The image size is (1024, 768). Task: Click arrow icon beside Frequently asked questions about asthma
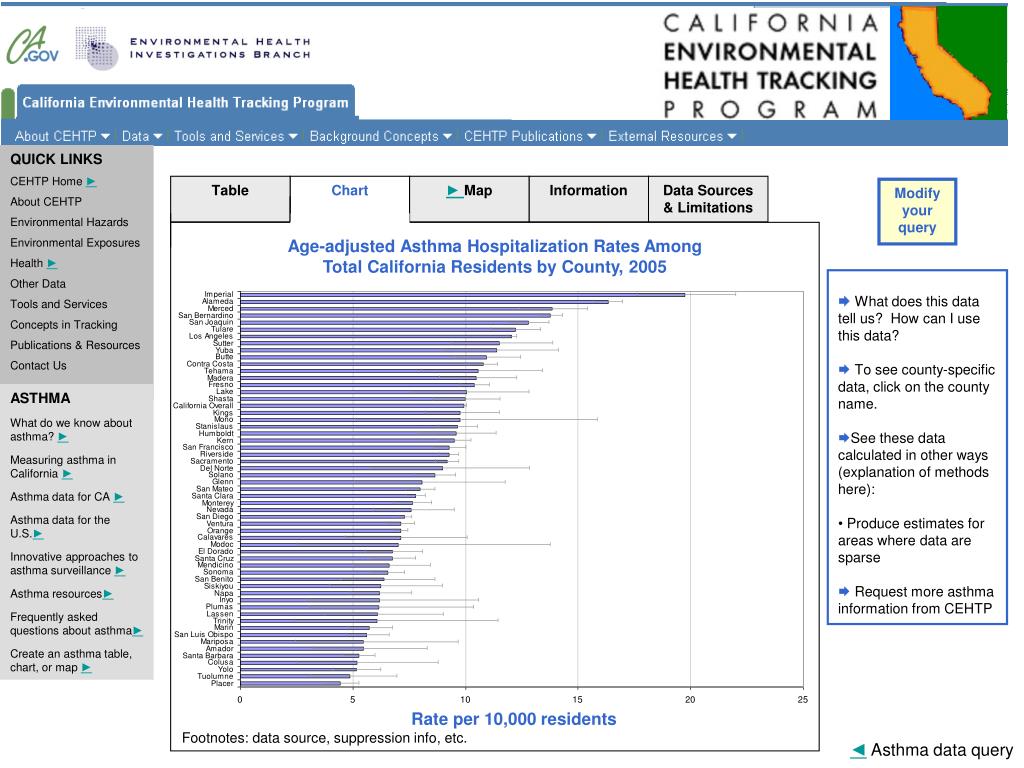(137, 632)
